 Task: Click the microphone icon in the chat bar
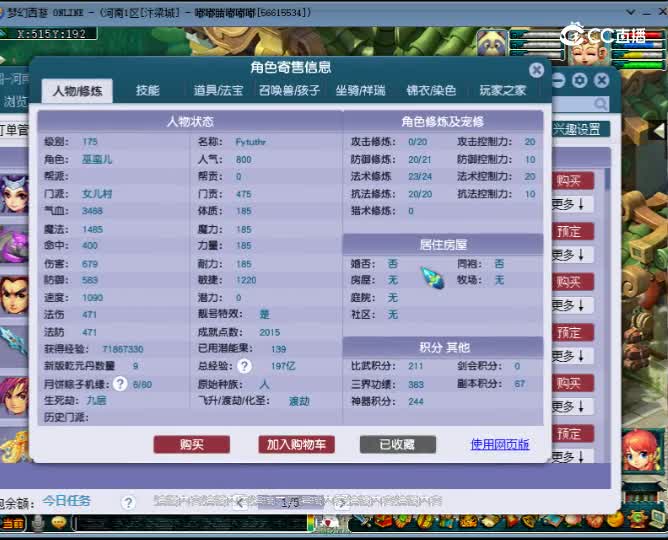pos(38,524)
